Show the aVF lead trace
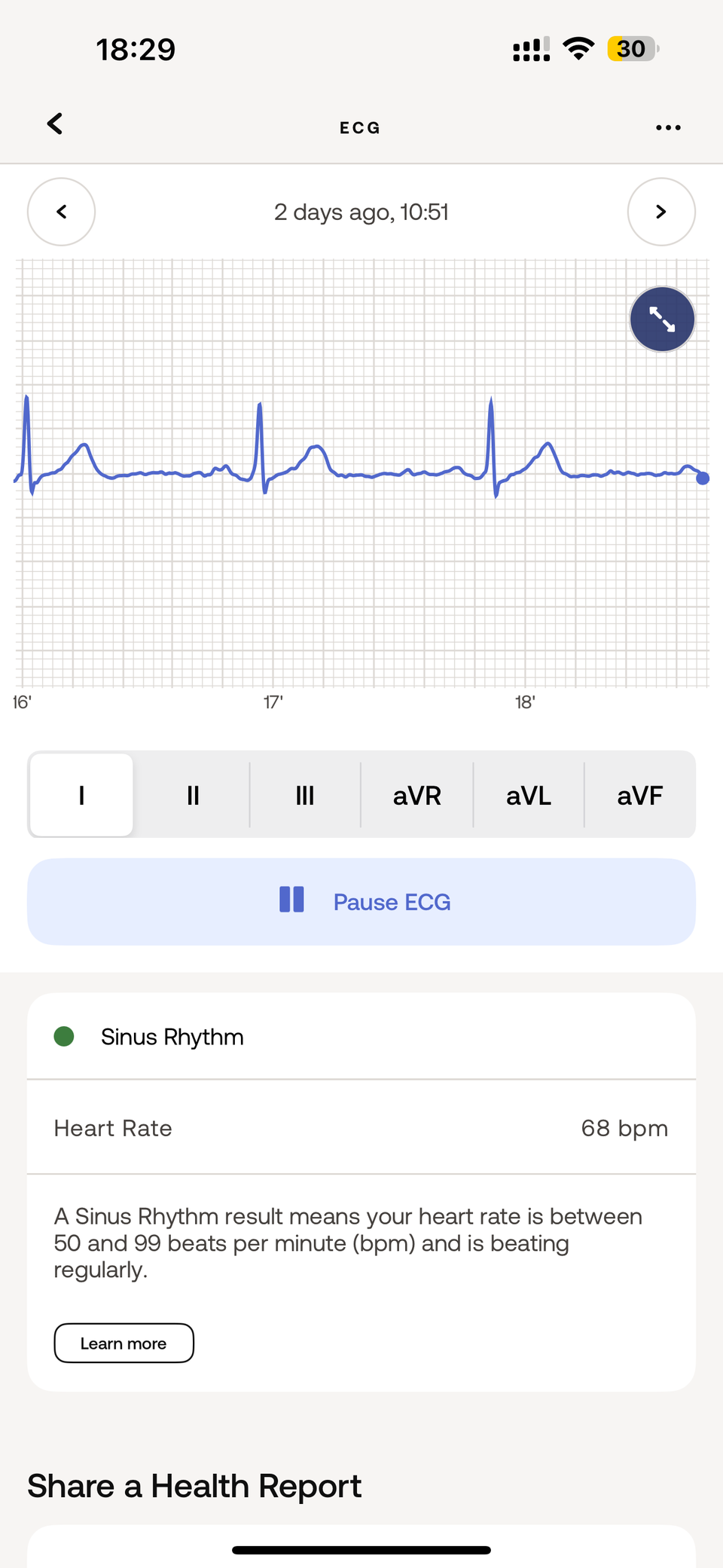Image resolution: width=723 pixels, height=1568 pixels. click(x=639, y=795)
